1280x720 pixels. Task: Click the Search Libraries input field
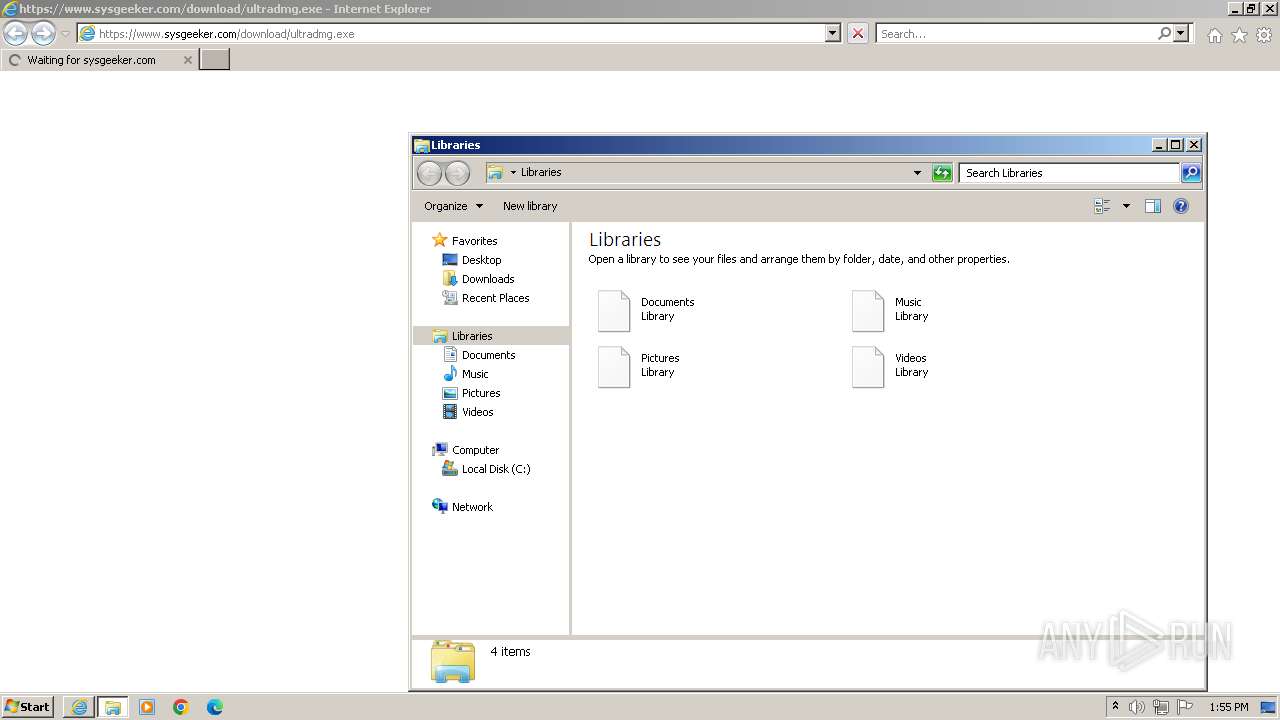pyautogui.click(x=1069, y=173)
